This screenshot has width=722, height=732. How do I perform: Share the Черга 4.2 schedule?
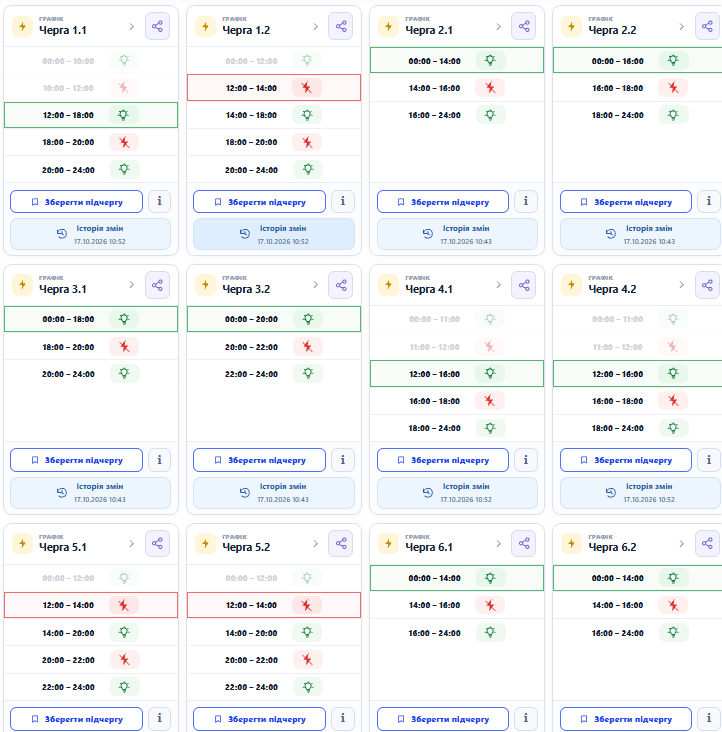point(707,285)
